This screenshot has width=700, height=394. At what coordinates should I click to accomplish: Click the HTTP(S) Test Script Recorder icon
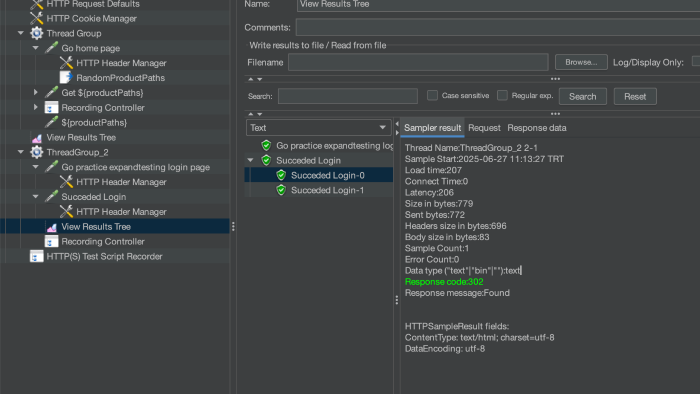37,257
